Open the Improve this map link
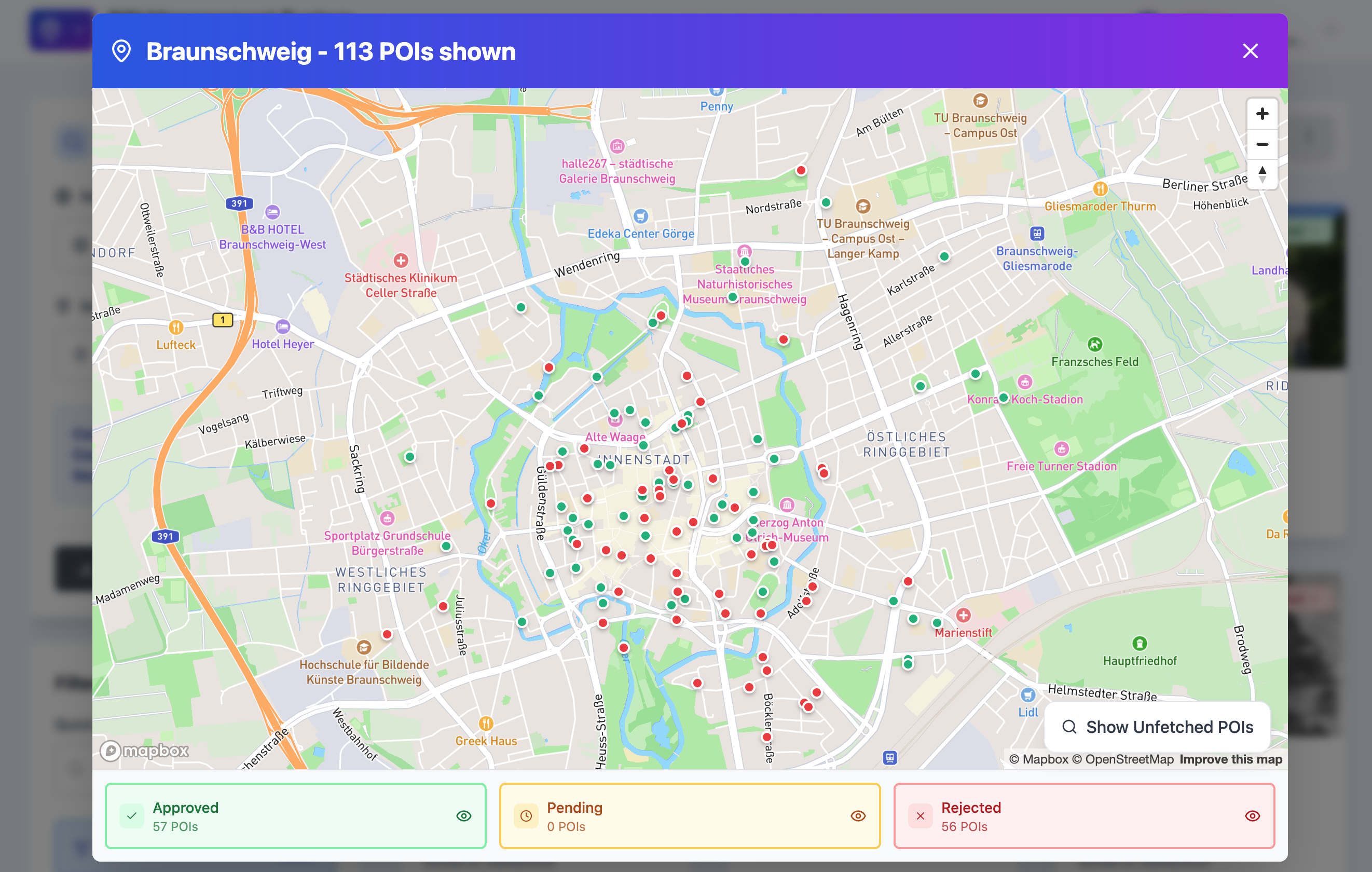 (1231, 759)
